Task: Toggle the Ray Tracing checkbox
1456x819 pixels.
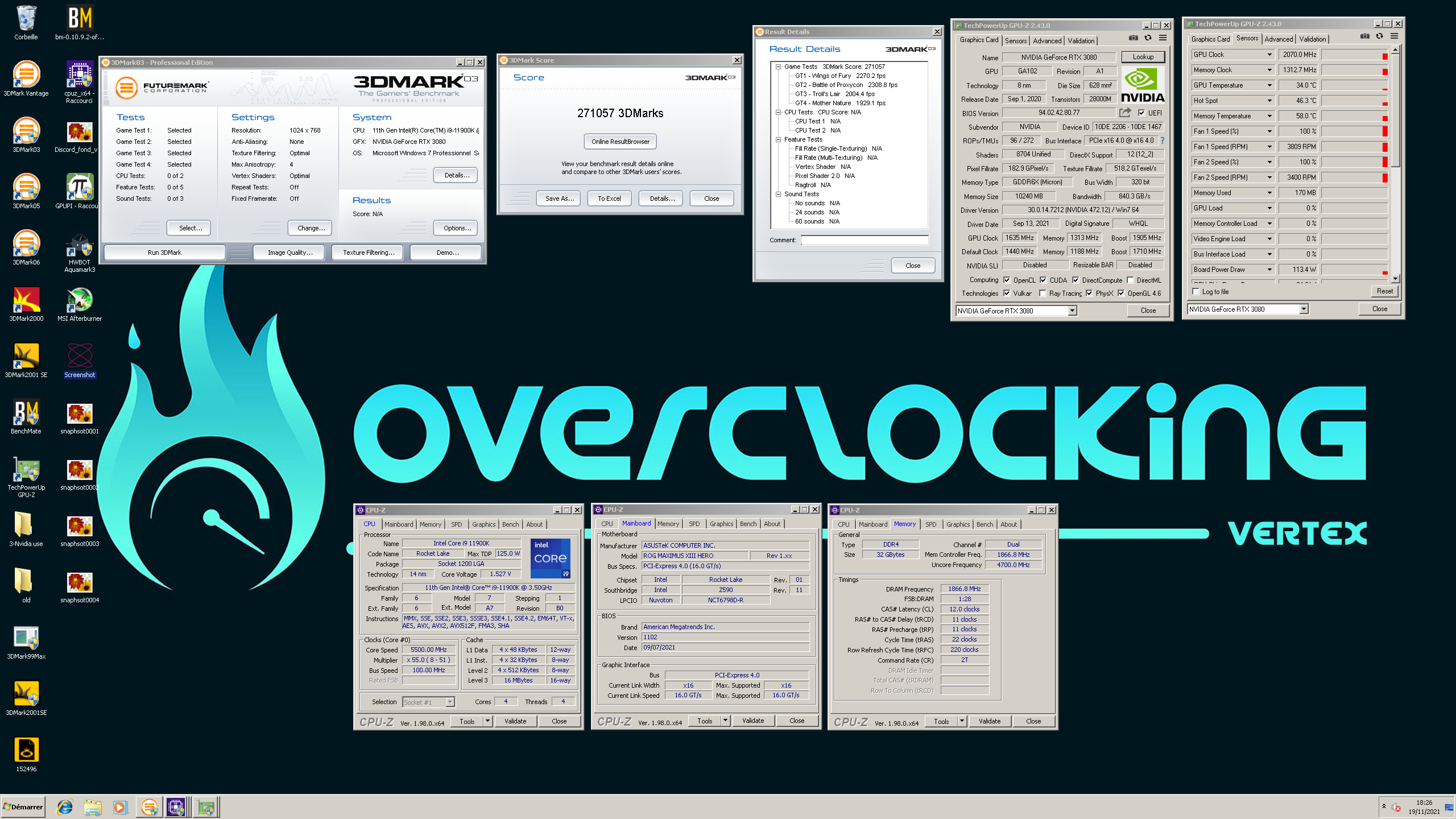Action: [x=1043, y=293]
